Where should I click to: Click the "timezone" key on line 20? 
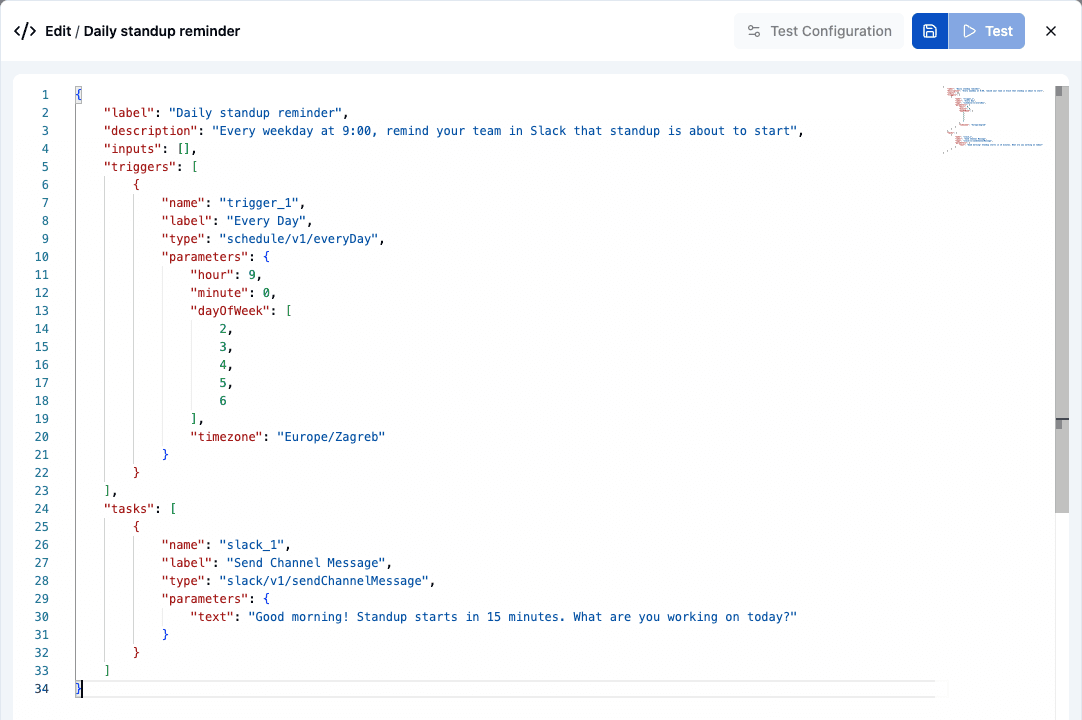pyautogui.click(x=226, y=436)
